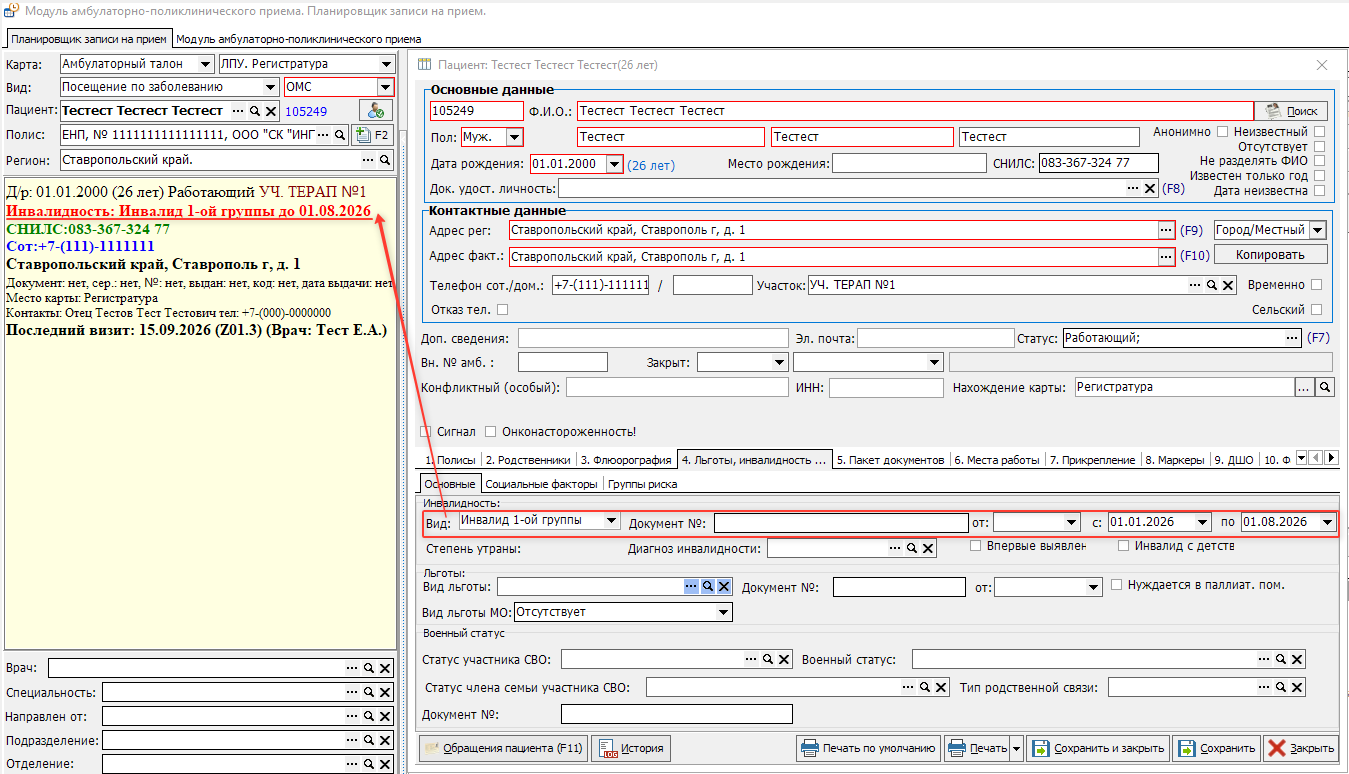Click the patient add icon beside number 105249
This screenshot has height=774, width=1349.
[x=376, y=111]
